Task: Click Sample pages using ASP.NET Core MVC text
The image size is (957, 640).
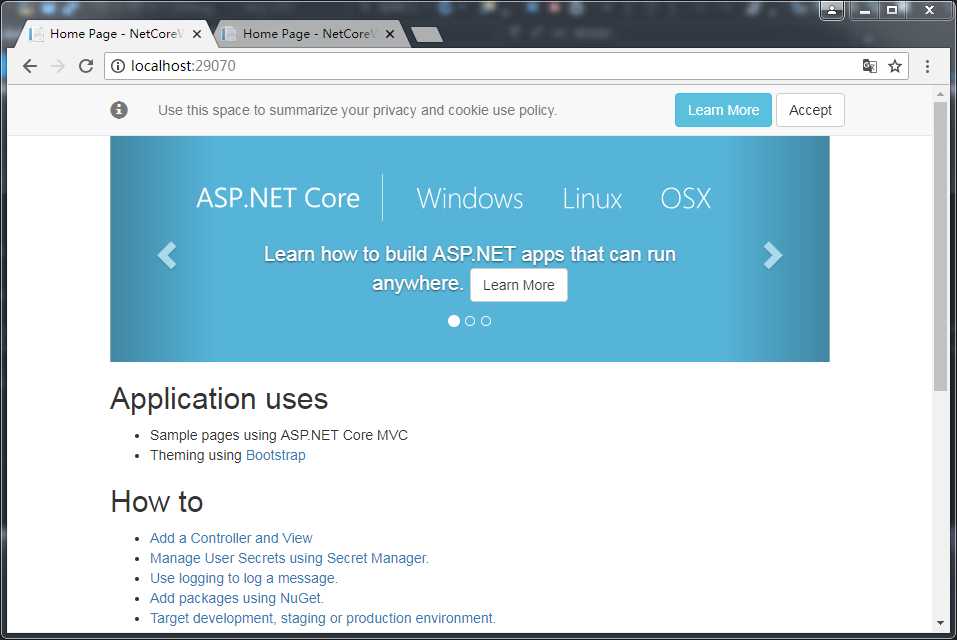Action: coord(279,435)
